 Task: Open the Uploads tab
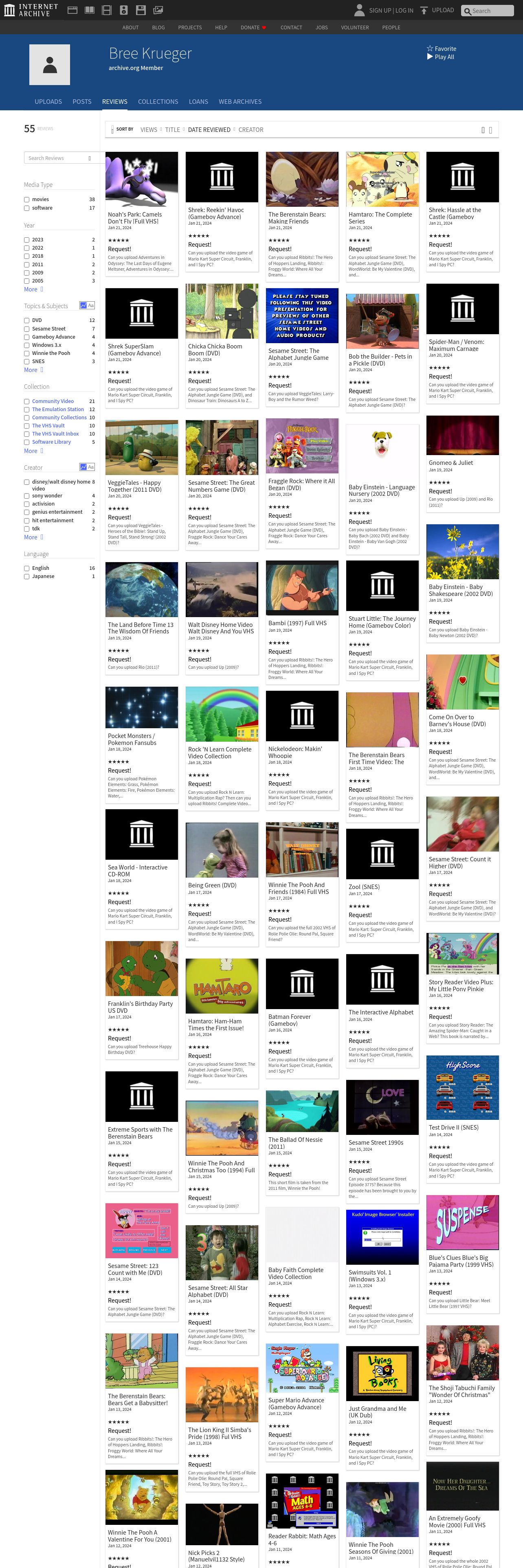[48, 102]
